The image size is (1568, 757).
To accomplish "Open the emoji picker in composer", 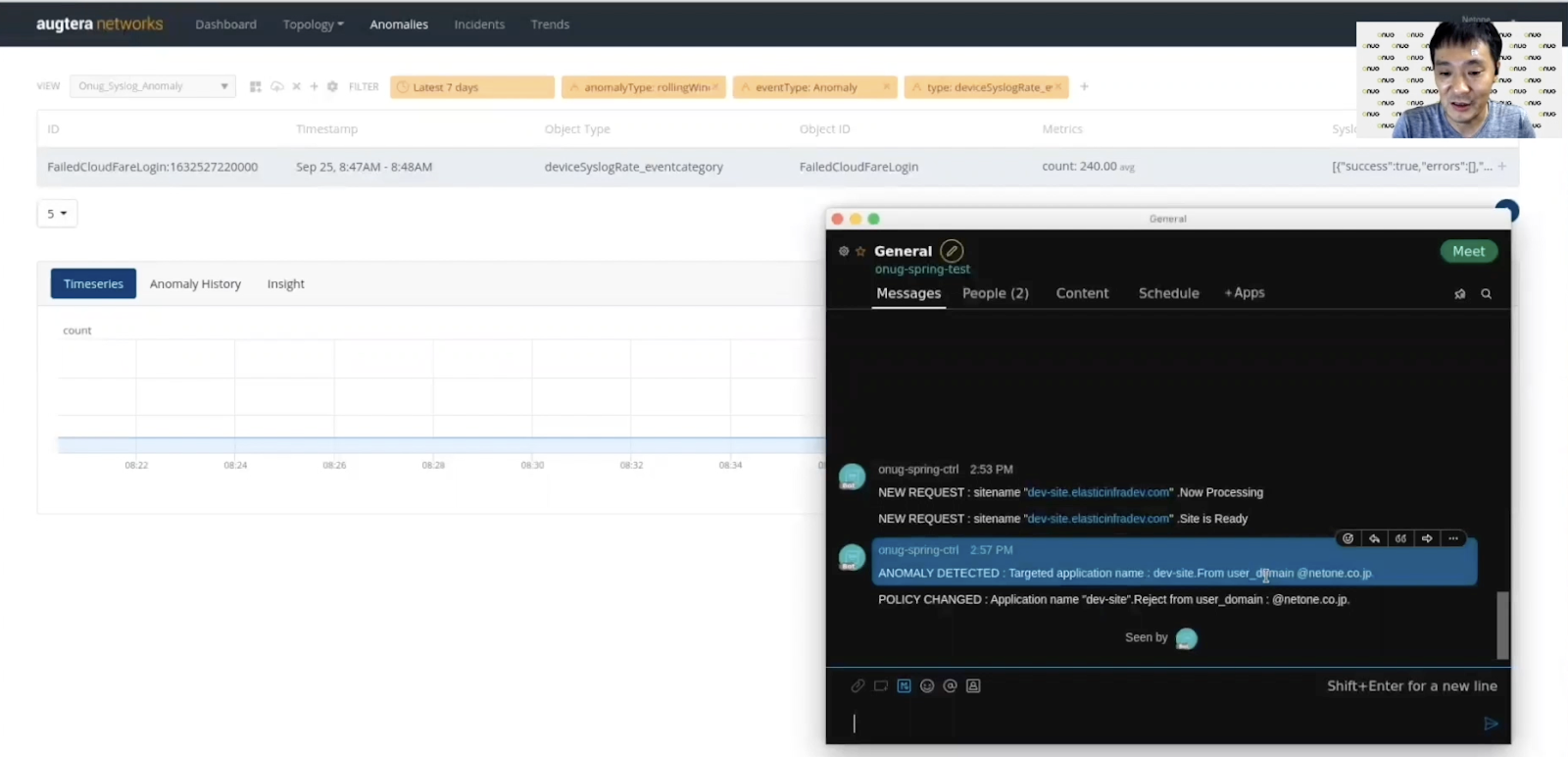I will pyautogui.click(x=927, y=685).
